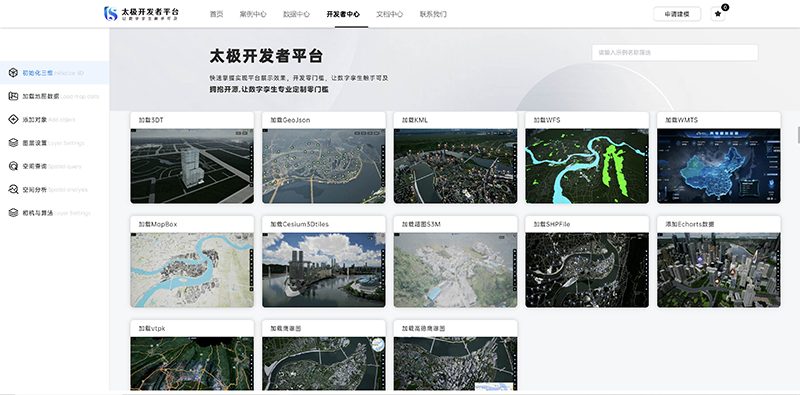
Task: Open the 联系我们 nav tab
Action: pos(433,14)
